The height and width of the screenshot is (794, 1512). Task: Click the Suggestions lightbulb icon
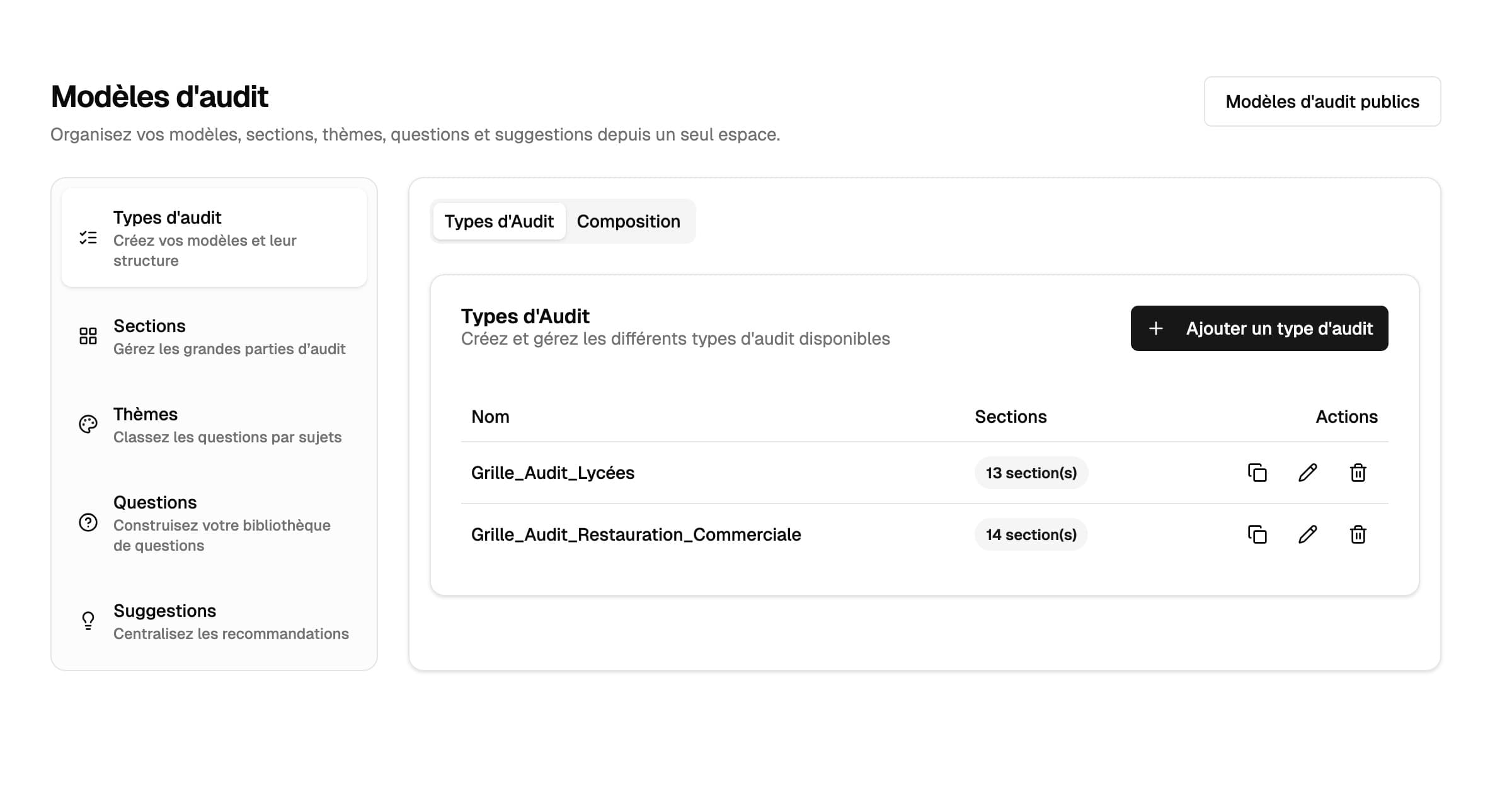[88, 621]
